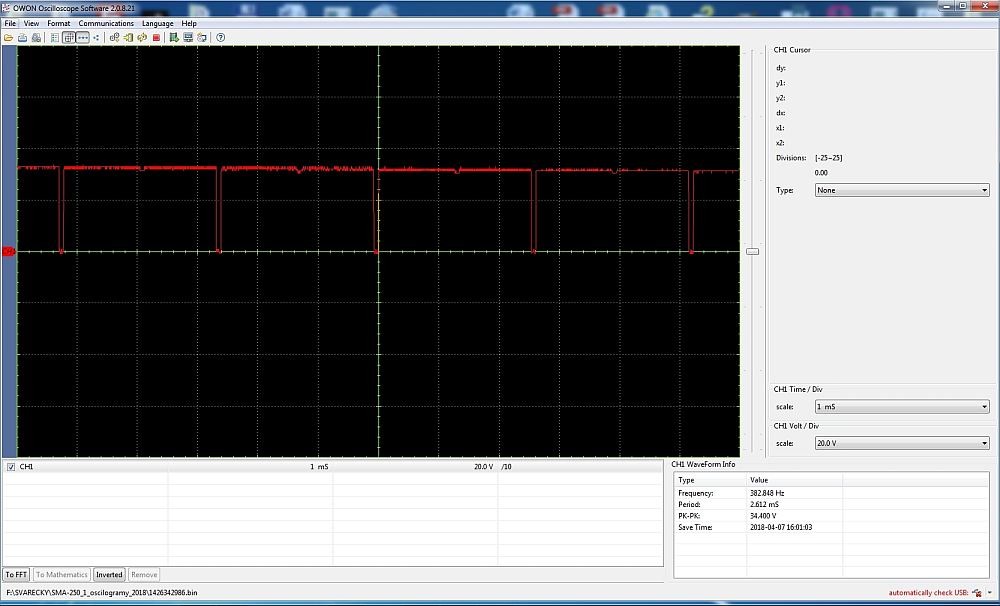
Task: Click the '20.0 V' value in CH1 row
Action: click(x=483, y=467)
